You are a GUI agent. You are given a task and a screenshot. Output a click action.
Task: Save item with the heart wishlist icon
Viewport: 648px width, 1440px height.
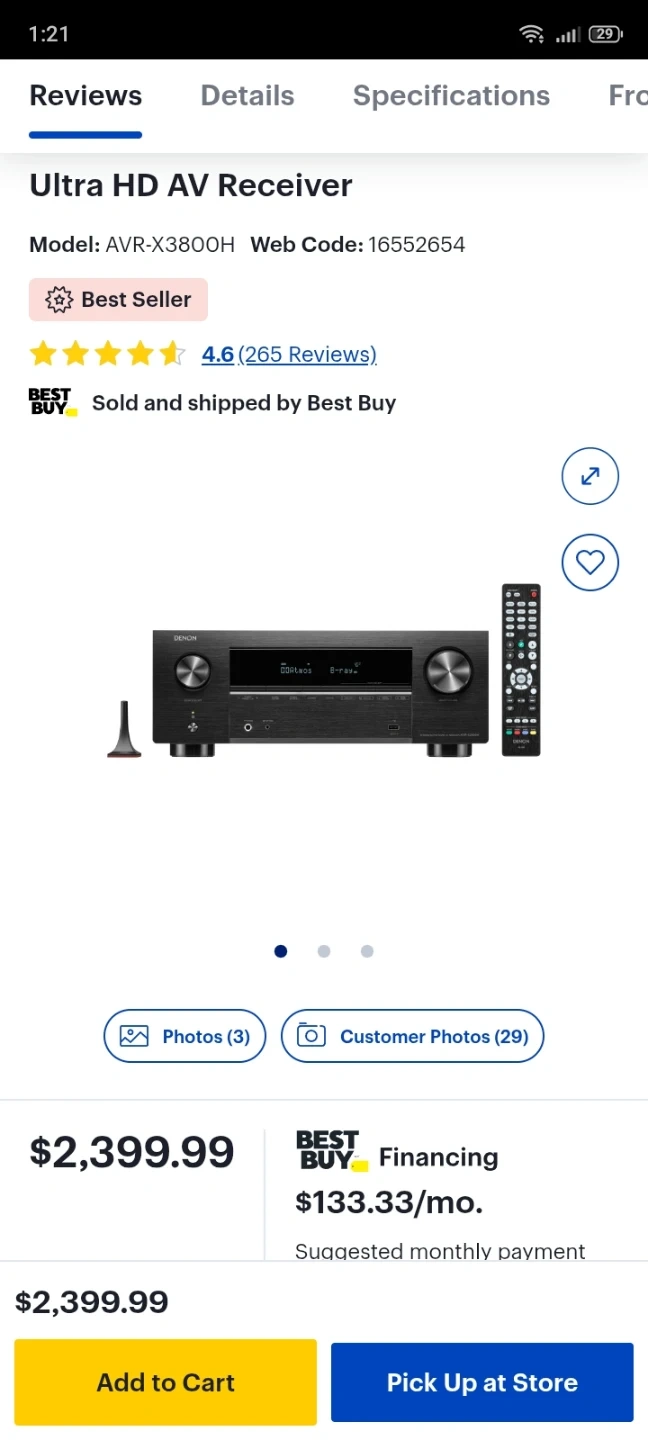(x=590, y=563)
